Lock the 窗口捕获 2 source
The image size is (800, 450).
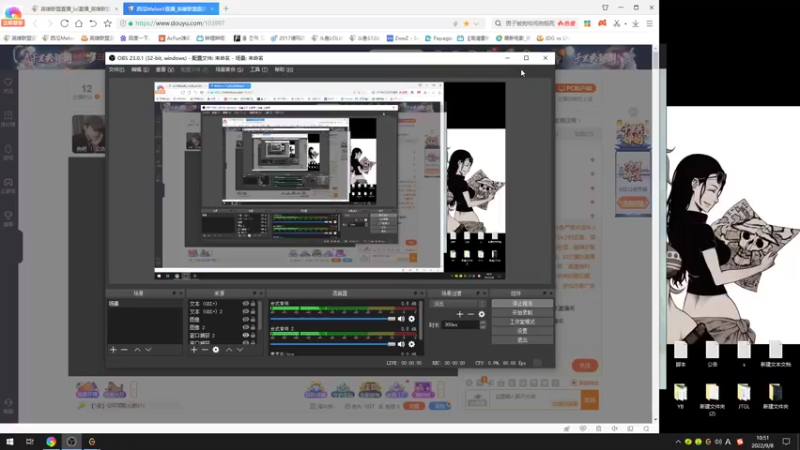[x=253, y=335]
